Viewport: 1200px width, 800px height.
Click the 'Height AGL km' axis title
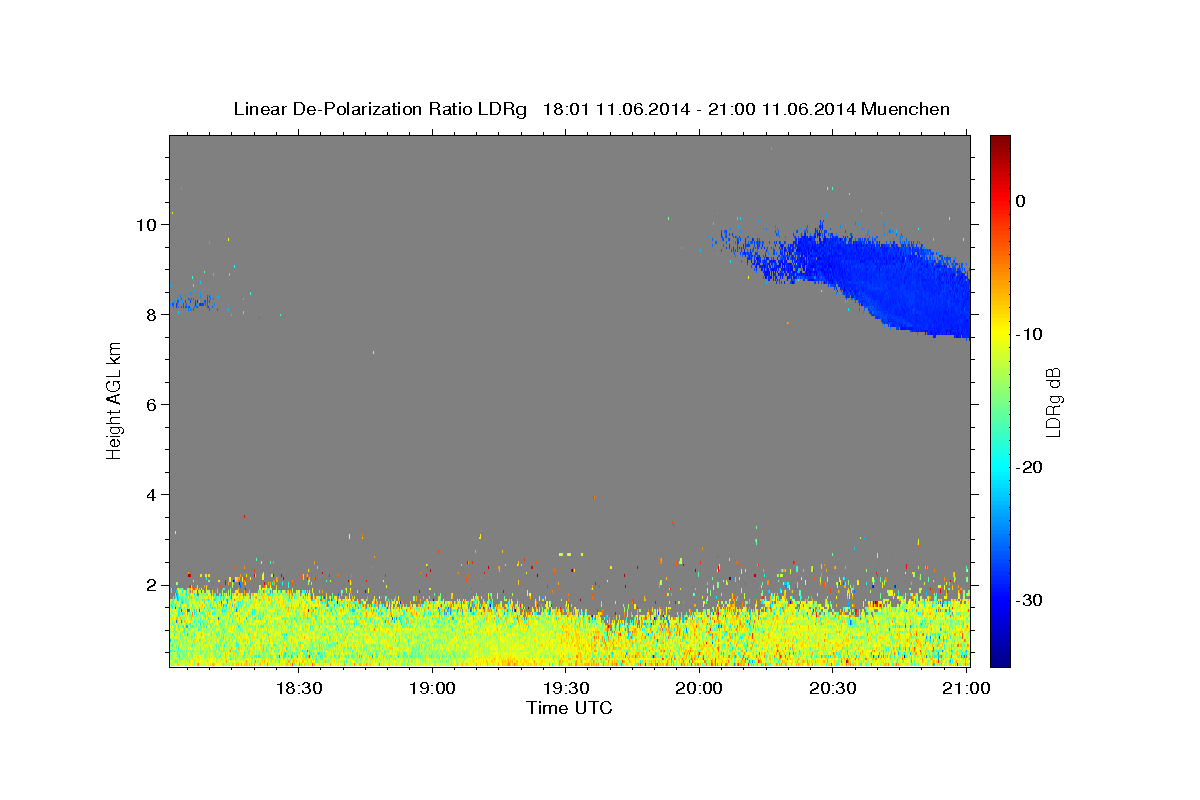(114, 400)
